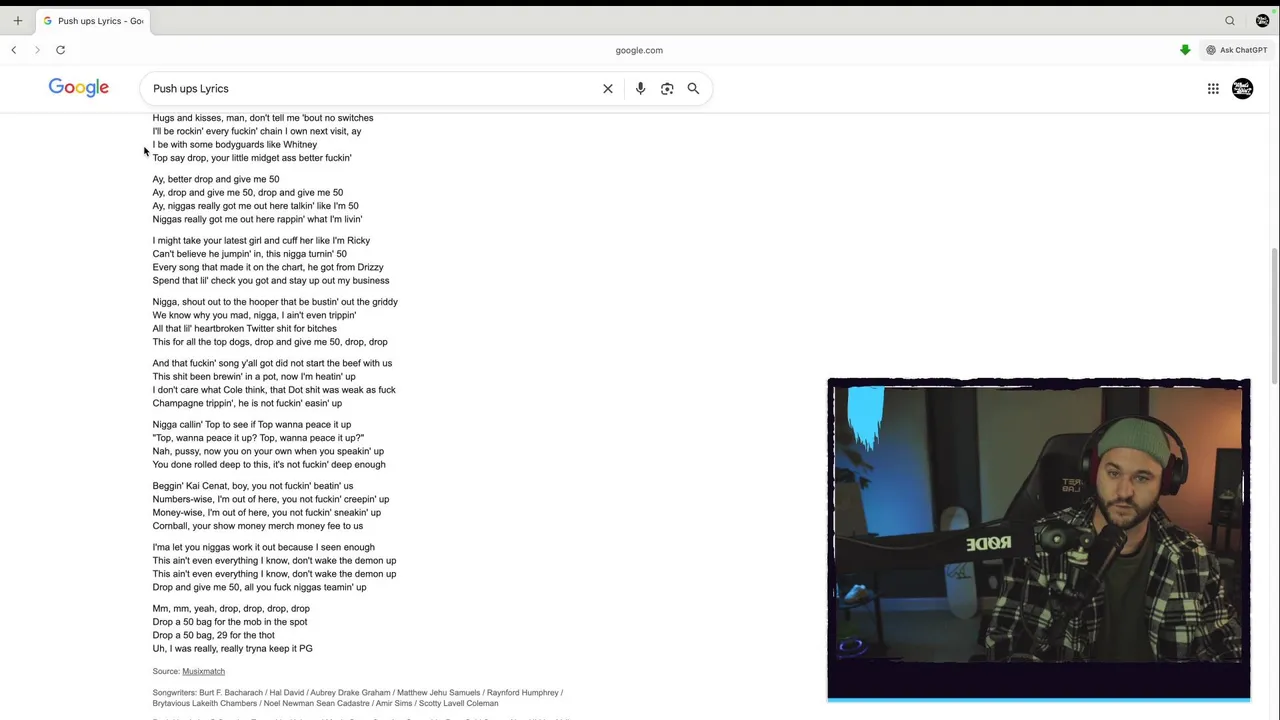
Task: Click the google.com address bar
Action: [639, 50]
